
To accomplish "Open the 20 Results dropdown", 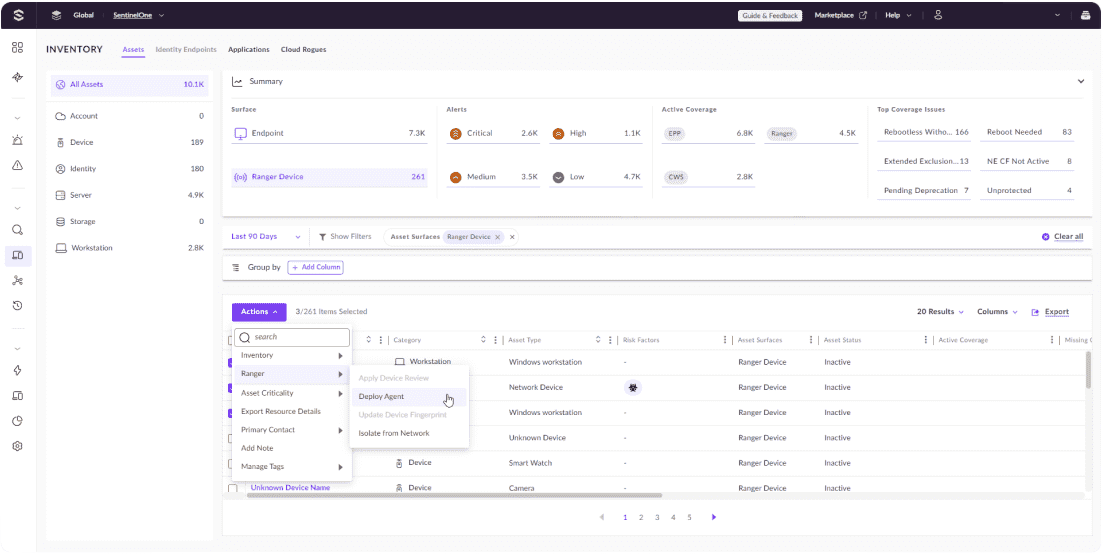I will click(x=941, y=312).
